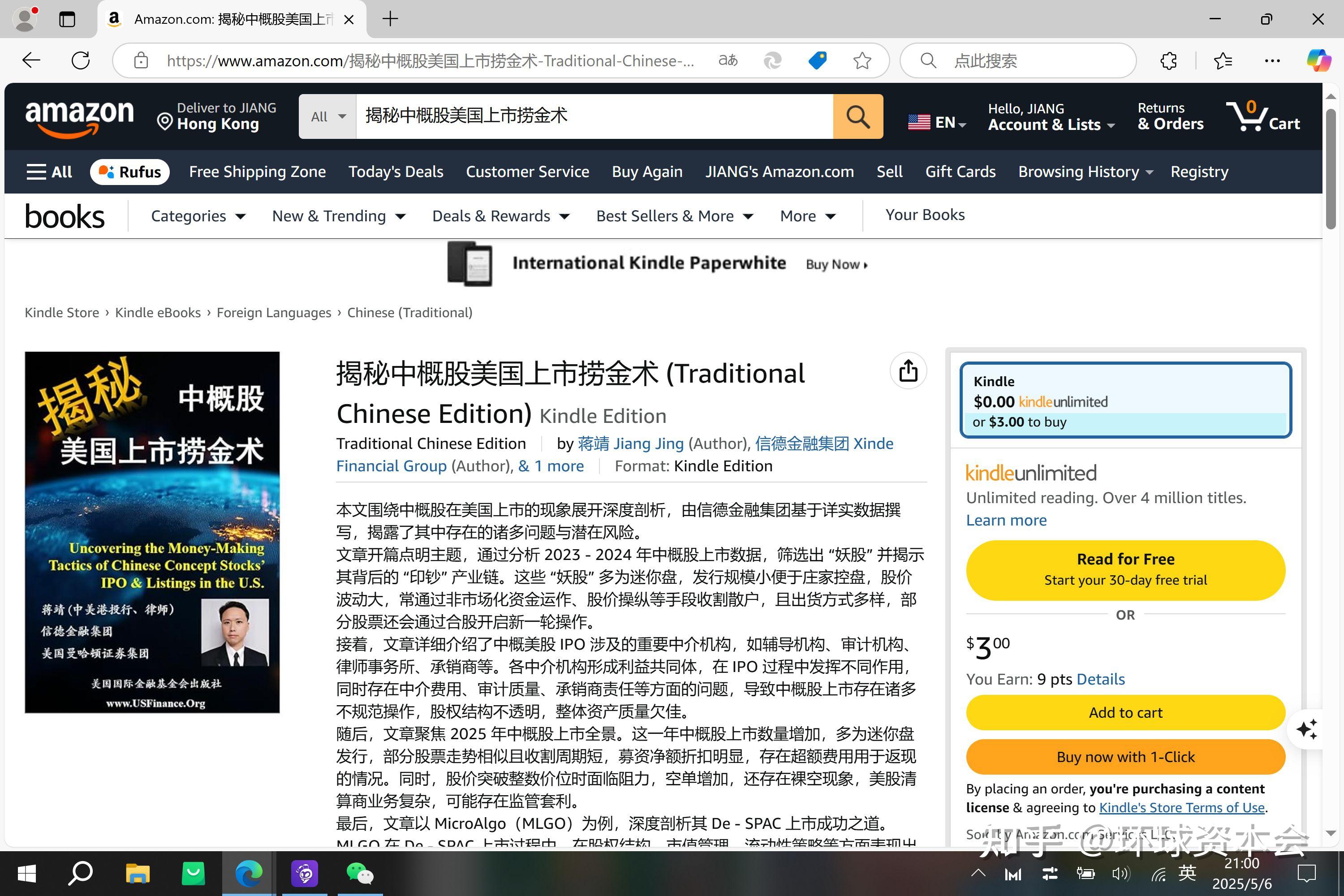This screenshot has height=896, width=1344.
Task: Open the Rufus AI assistant
Action: tap(130, 172)
